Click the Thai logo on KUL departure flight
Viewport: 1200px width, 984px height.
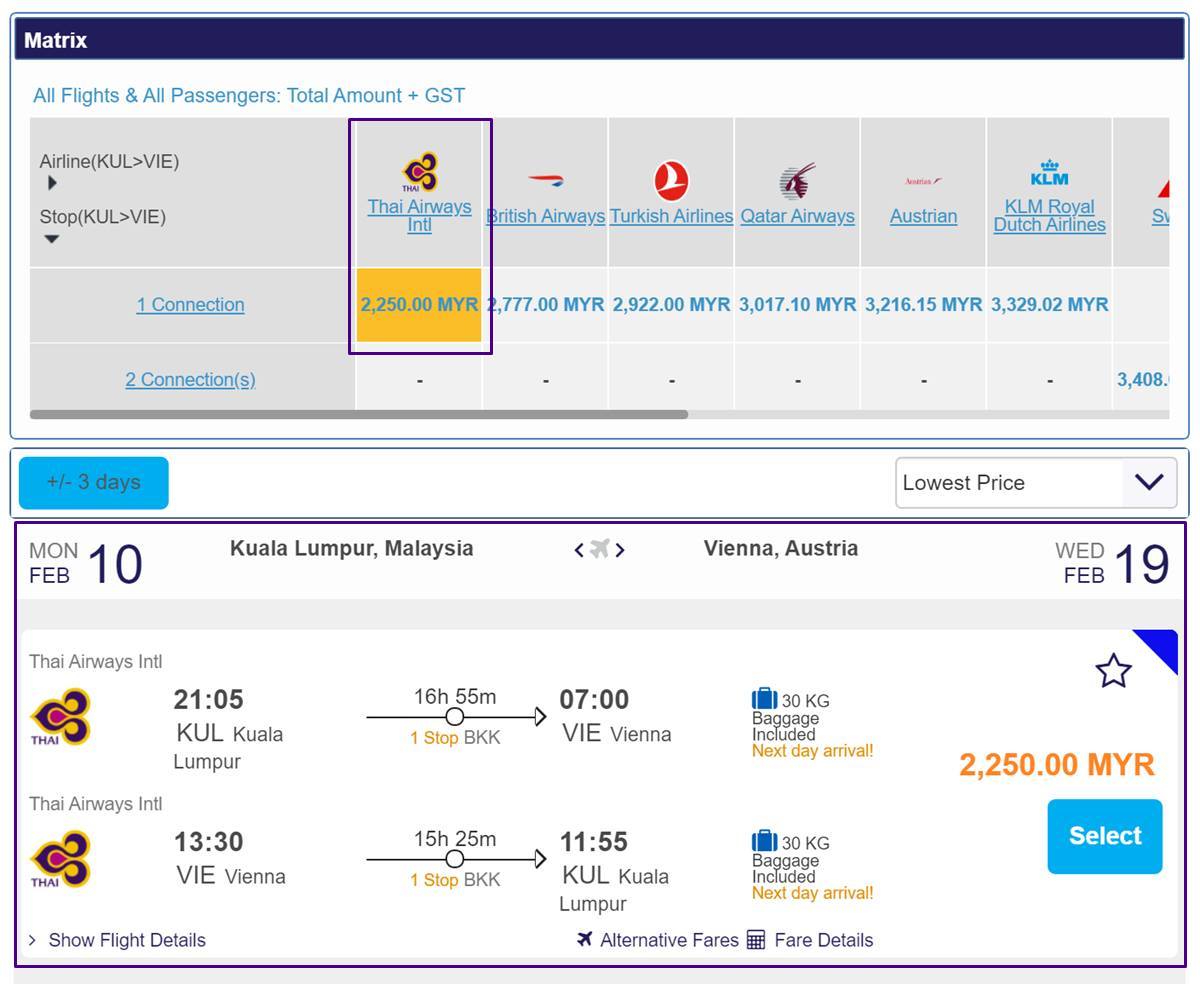pos(60,717)
